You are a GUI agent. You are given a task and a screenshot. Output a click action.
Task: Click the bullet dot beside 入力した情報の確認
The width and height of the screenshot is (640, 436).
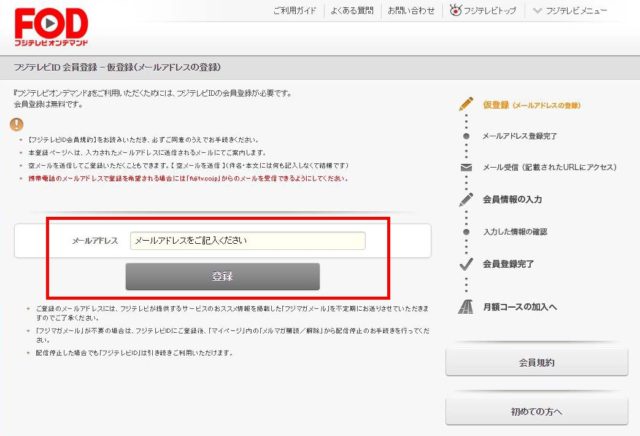click(466, 232)
